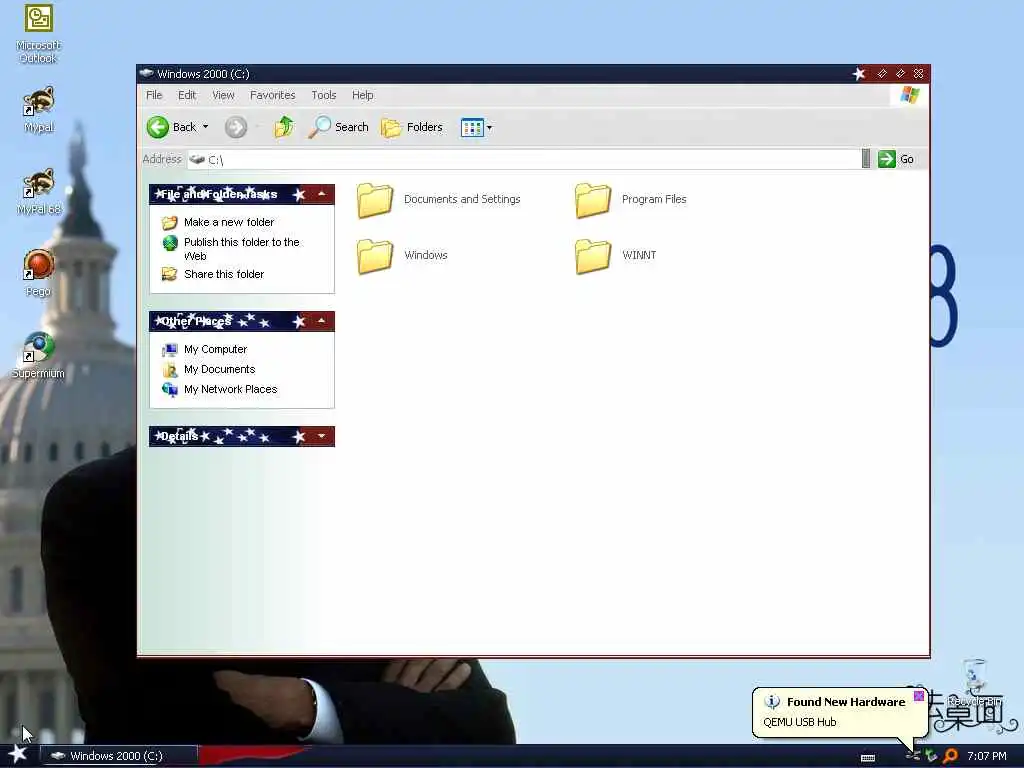
Task: Select the WINNT folder icon
Action: [x=593, y=256]
